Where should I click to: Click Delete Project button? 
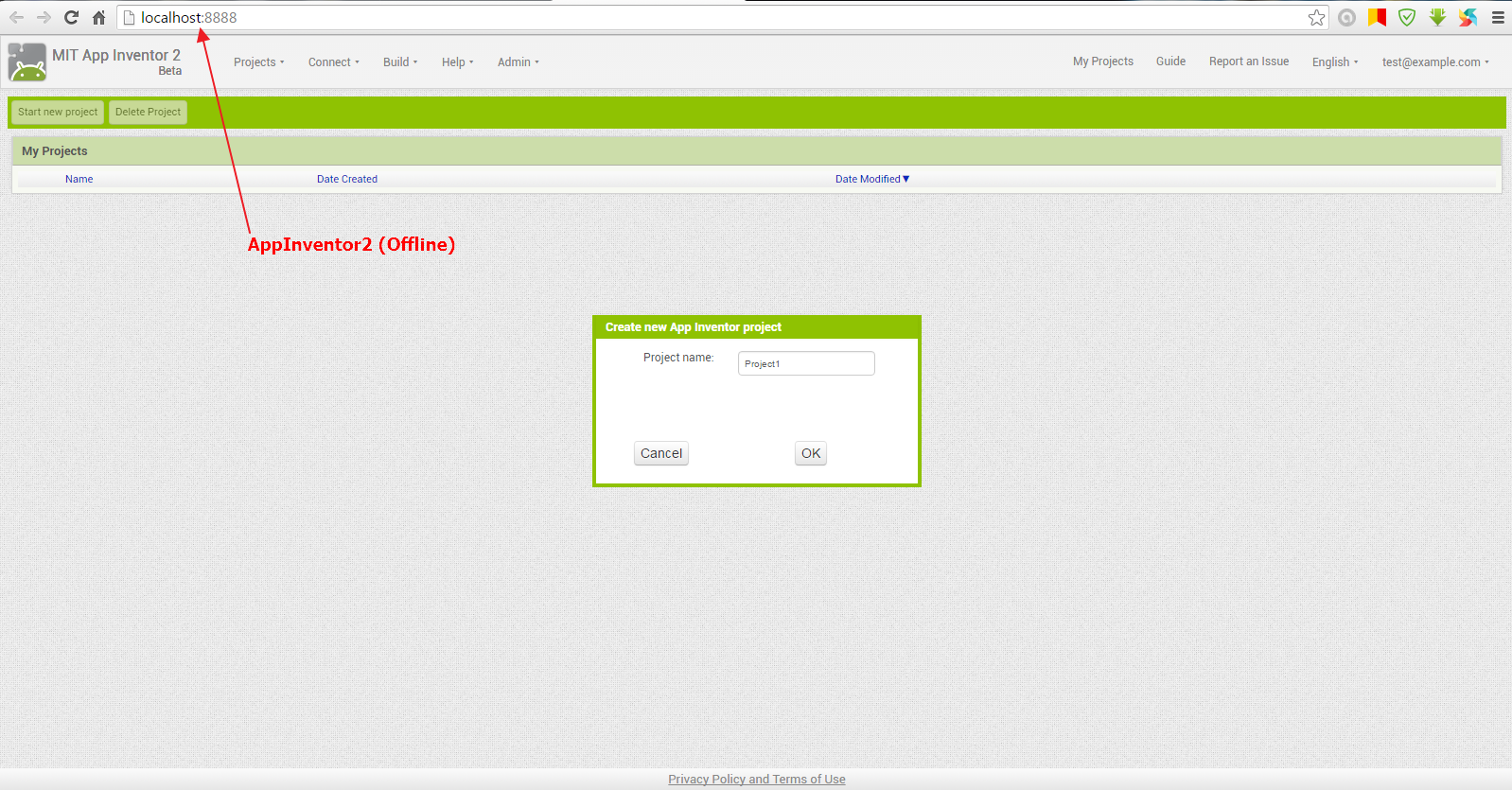coord(148,112)
